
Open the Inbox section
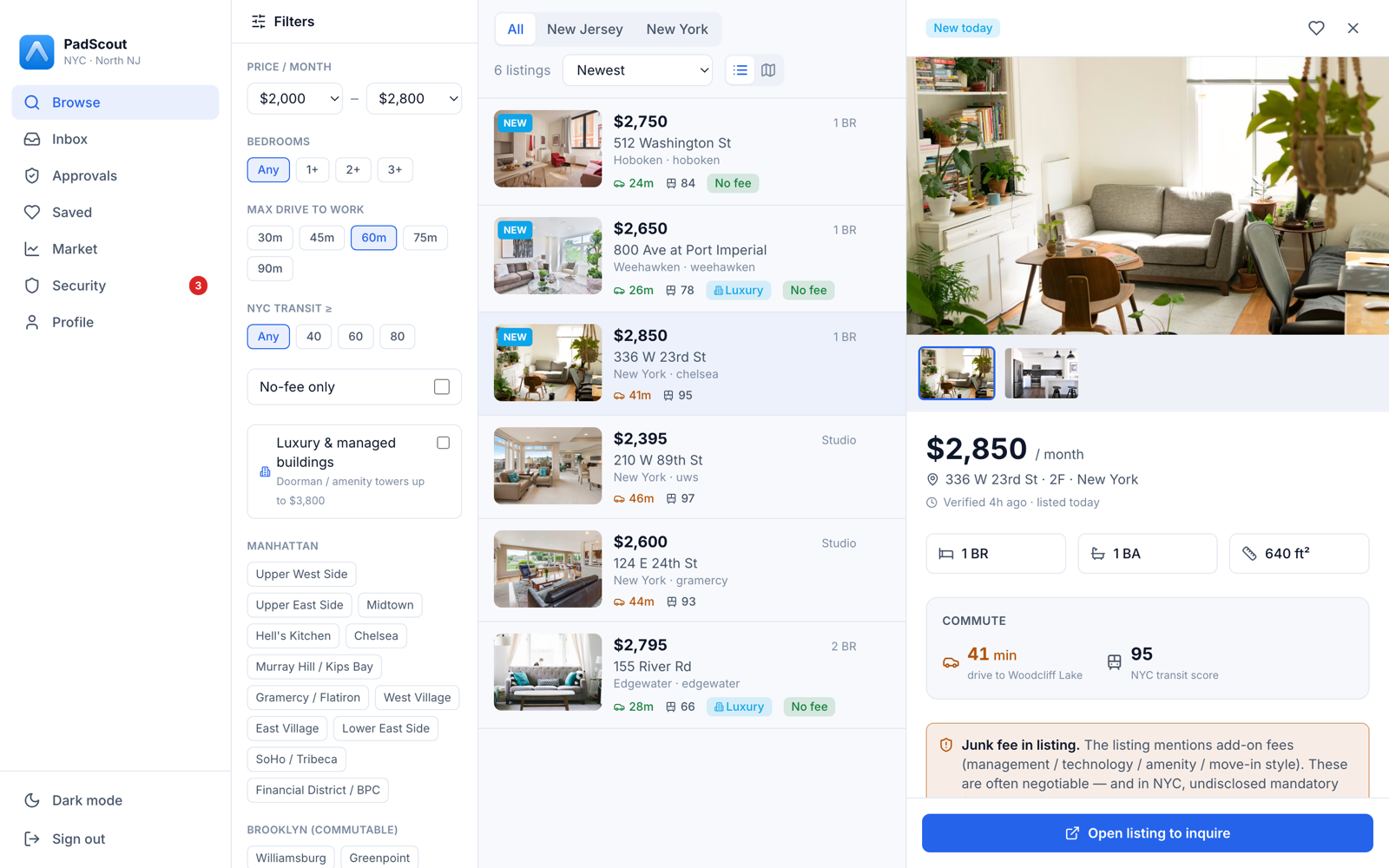(115, 139)
